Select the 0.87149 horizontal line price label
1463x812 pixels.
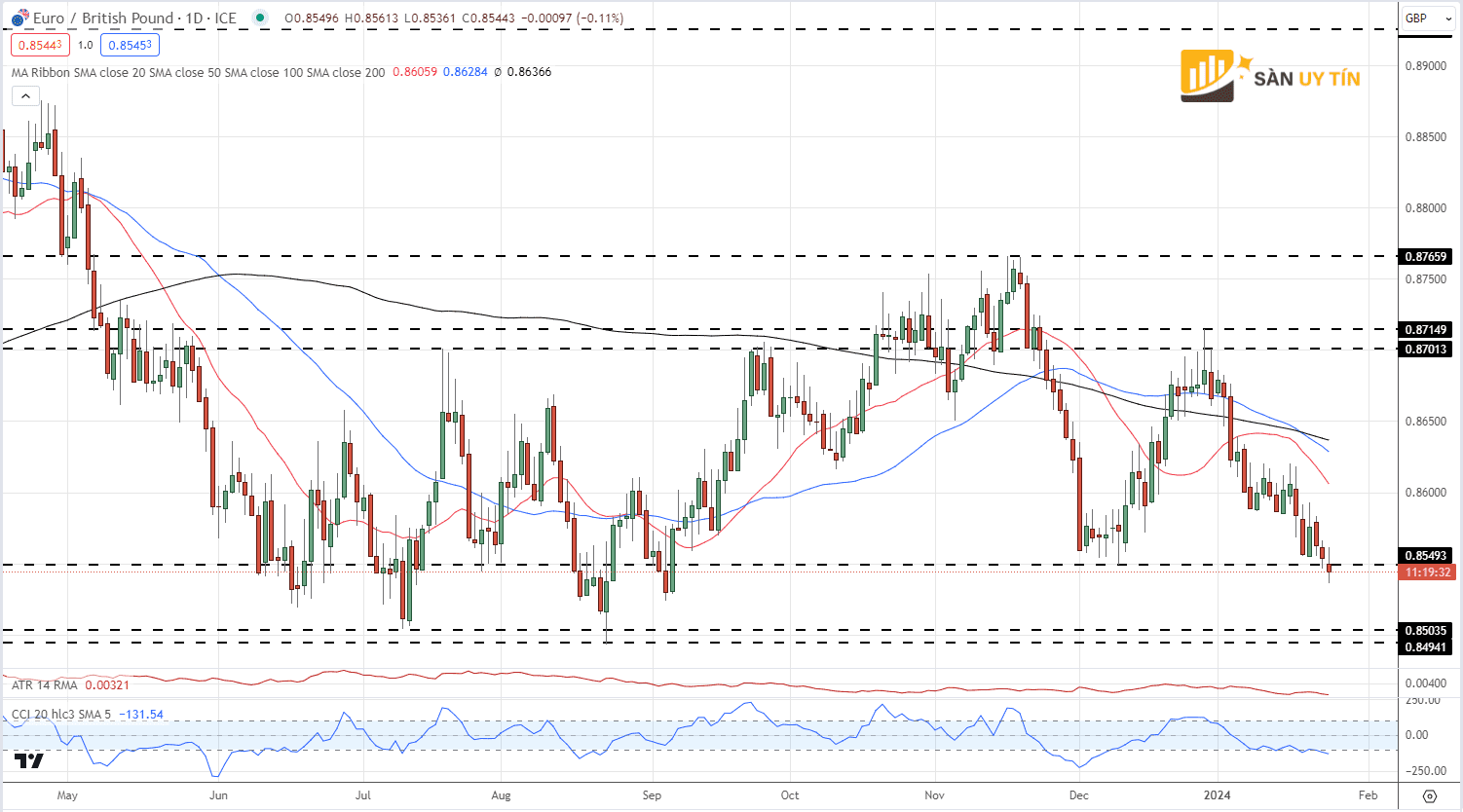tap(1426, 330)
